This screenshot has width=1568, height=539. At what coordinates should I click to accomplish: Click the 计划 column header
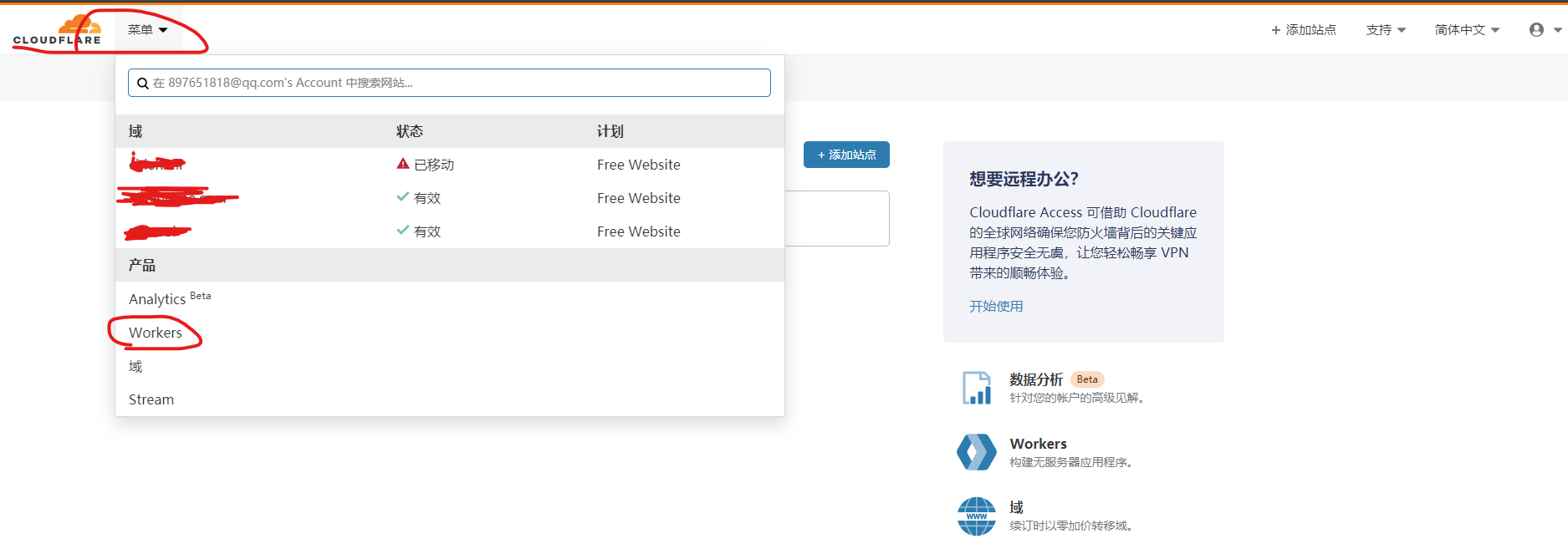pos(610,131)
